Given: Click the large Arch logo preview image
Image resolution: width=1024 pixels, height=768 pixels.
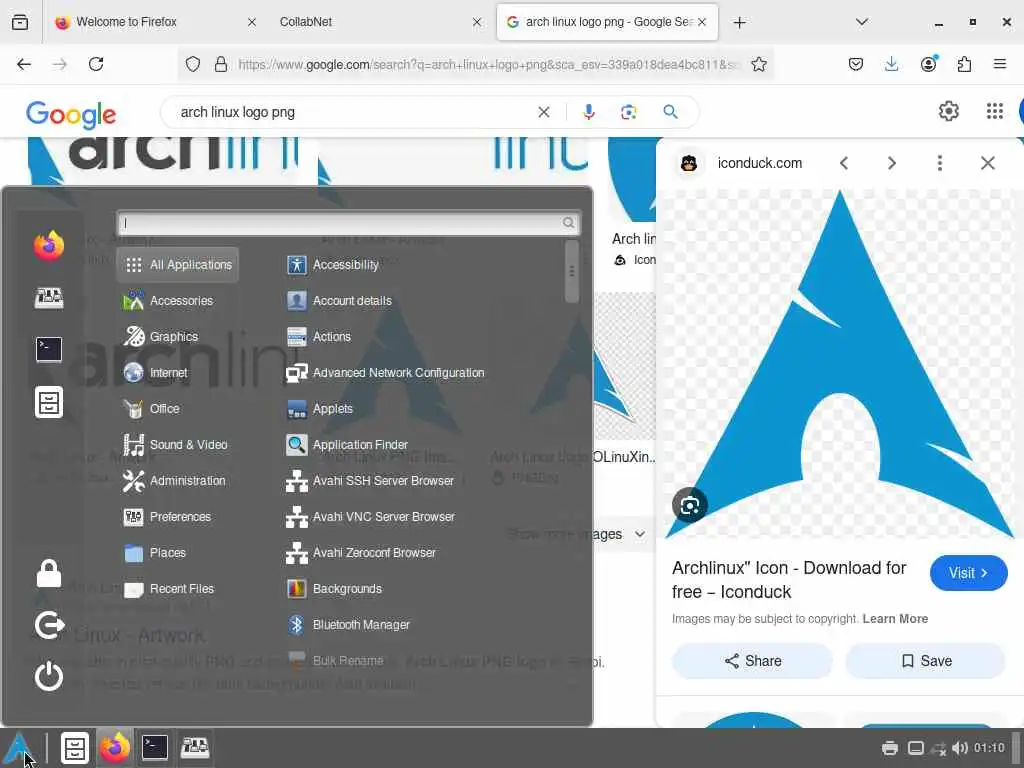Looking at the screenshot, I should pyautogui.click(x=839, y=364).
